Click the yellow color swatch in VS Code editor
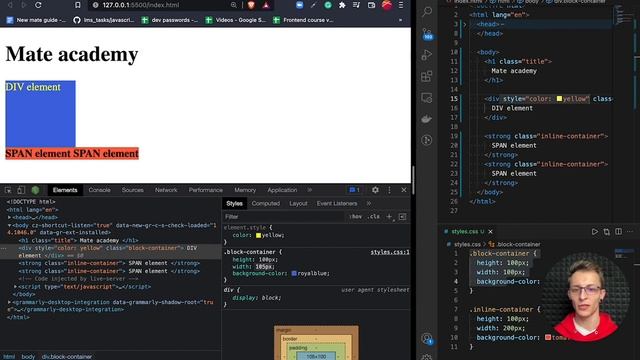Screen dimensions: 640x360 pyautogui.click(x=559, y=99)
